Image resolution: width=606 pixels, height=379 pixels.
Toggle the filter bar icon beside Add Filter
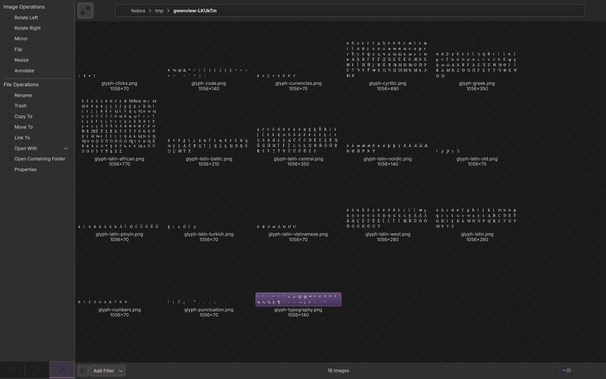tap(83, 371)
